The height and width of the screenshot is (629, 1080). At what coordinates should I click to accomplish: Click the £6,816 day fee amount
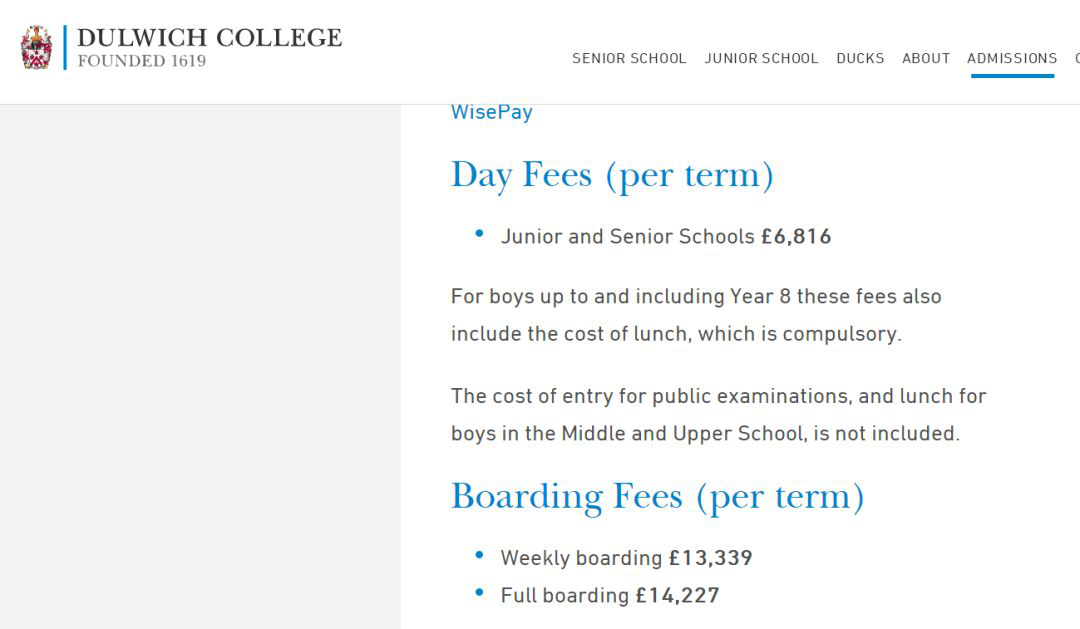pyautogui.click(x=796, y=237)
